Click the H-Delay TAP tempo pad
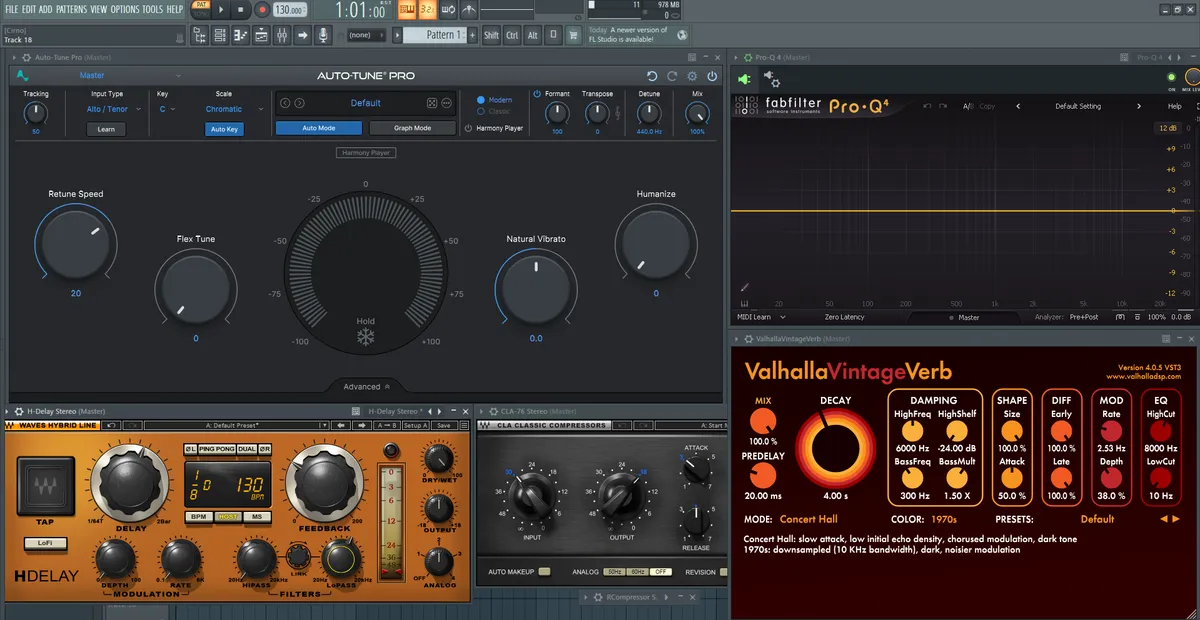This screenshot has height=620, width=1200. pos(43,485)
